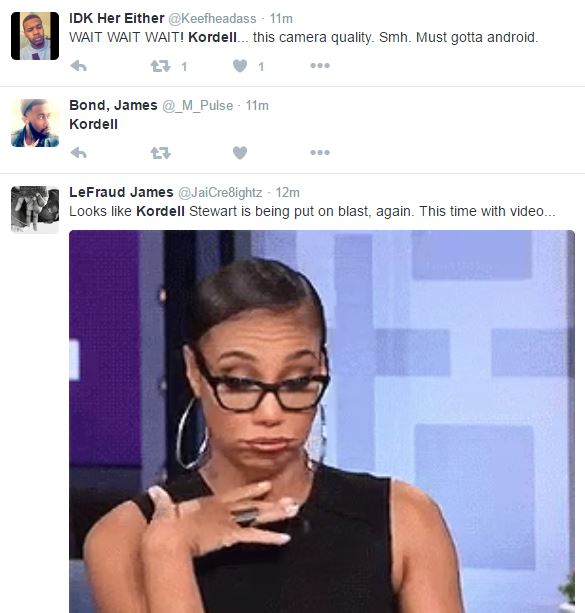Open Bond, James display name link
585x613 pixels.
pos(113,105)
